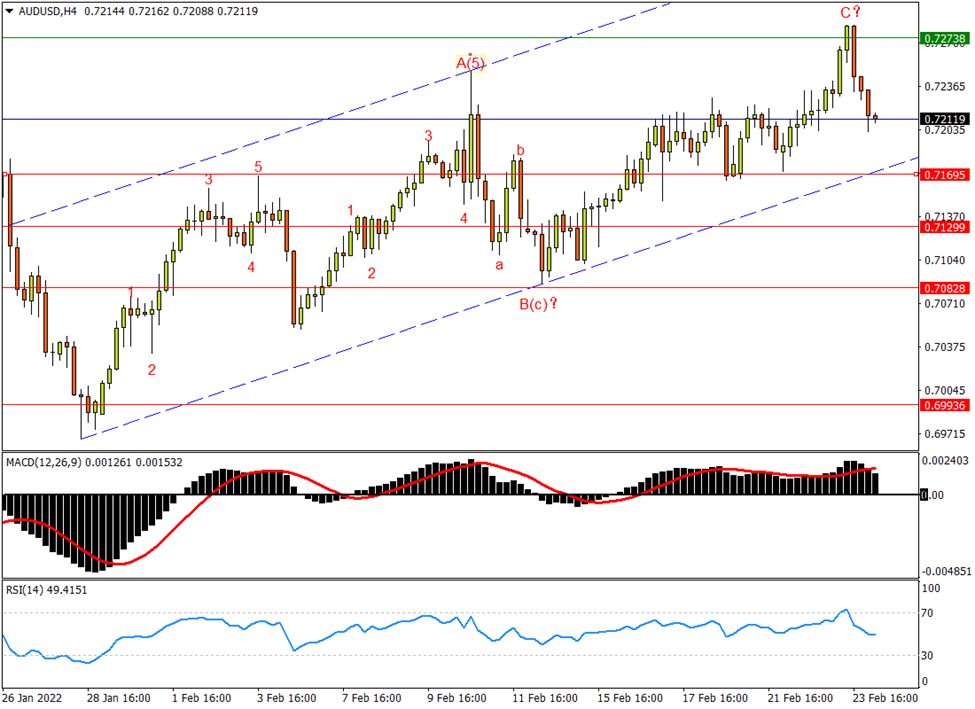Click the MACD scale value -0.004851
Viewport: 975px width, 709px height.
click(x=946, y=571)
